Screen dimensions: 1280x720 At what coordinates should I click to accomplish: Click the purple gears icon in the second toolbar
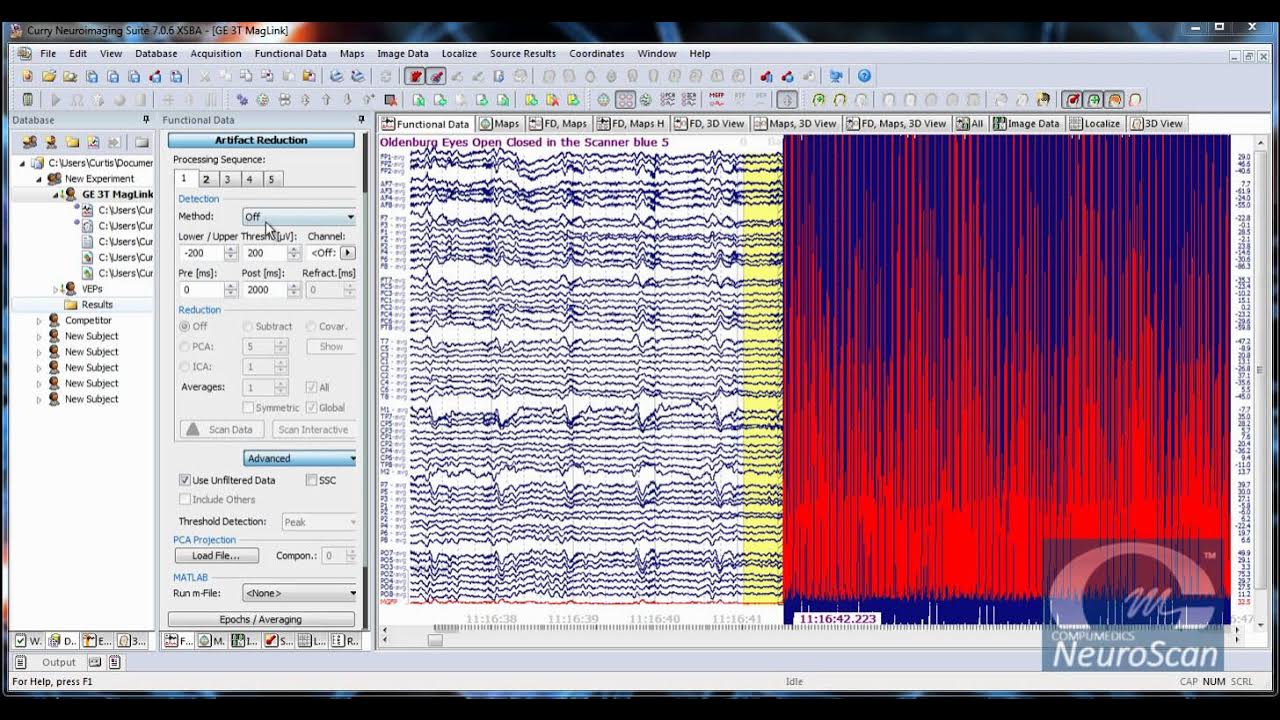pos(242,99)
